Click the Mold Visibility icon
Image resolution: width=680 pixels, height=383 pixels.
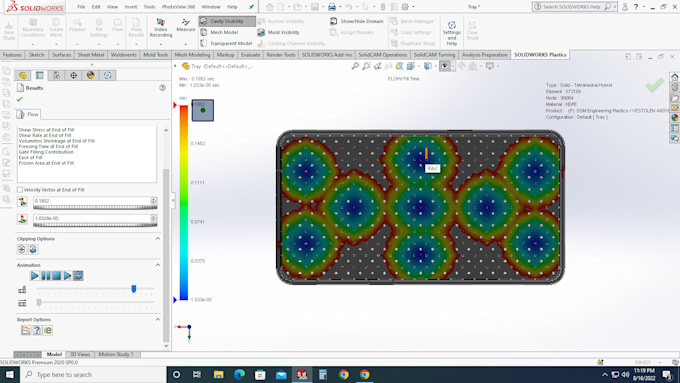(x=261, y=32)
